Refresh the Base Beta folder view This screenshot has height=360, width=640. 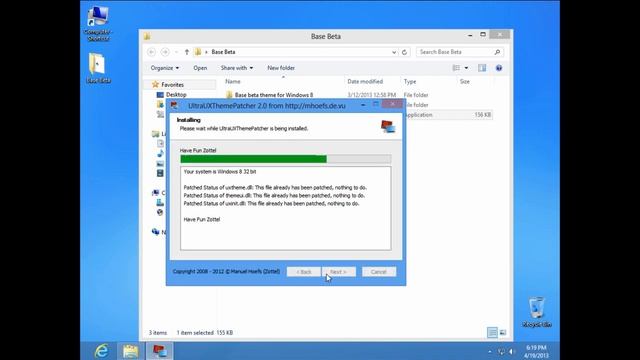tap(404, 52)
